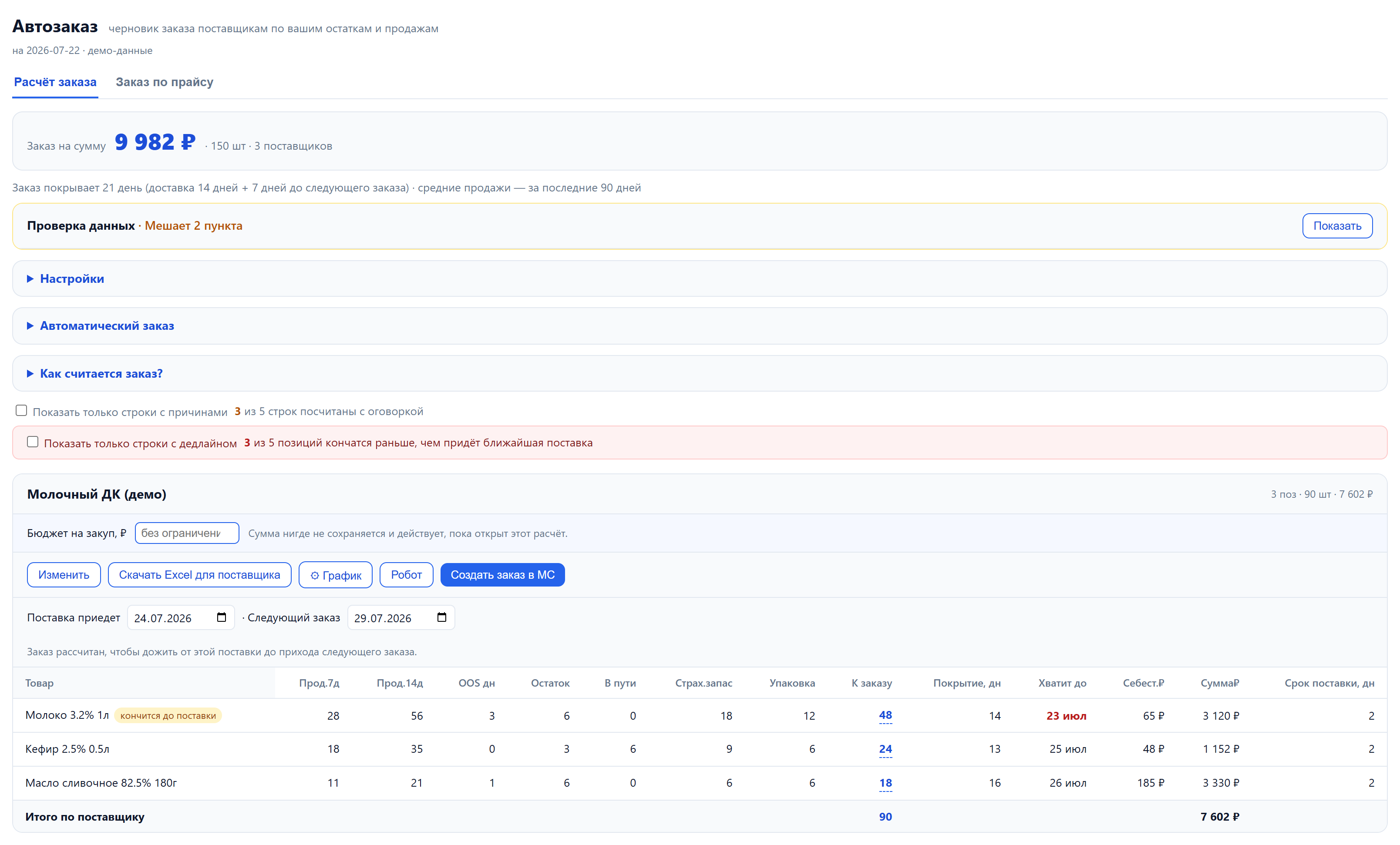Image resolution: width=1400 pixels, height=845 pixels.
Task: Click the Показать button in data check
Action: [1337, 225]
